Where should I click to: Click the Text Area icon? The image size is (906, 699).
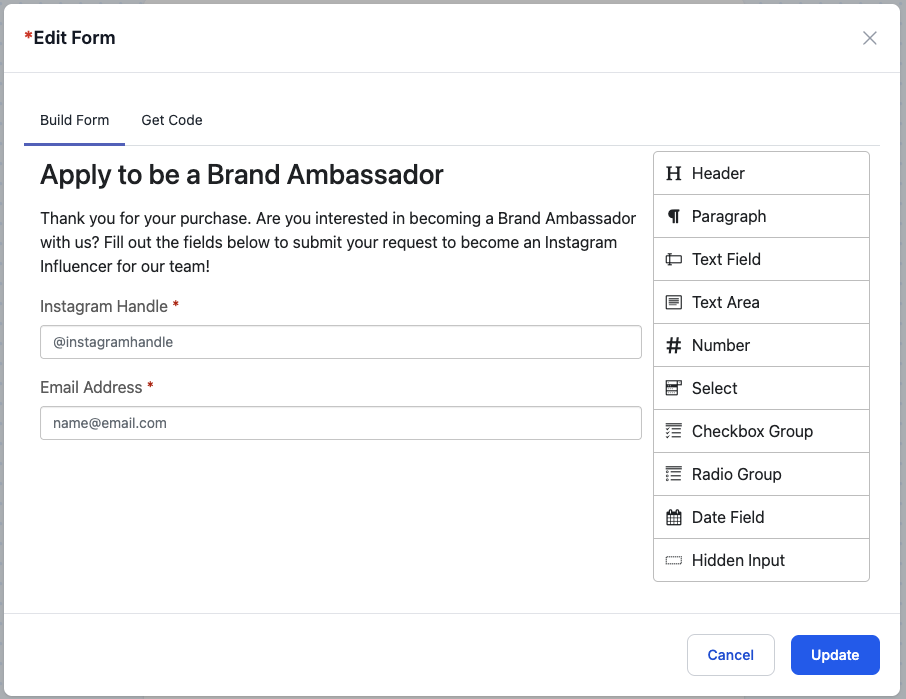pyautogui.click(x=674, y=302)
